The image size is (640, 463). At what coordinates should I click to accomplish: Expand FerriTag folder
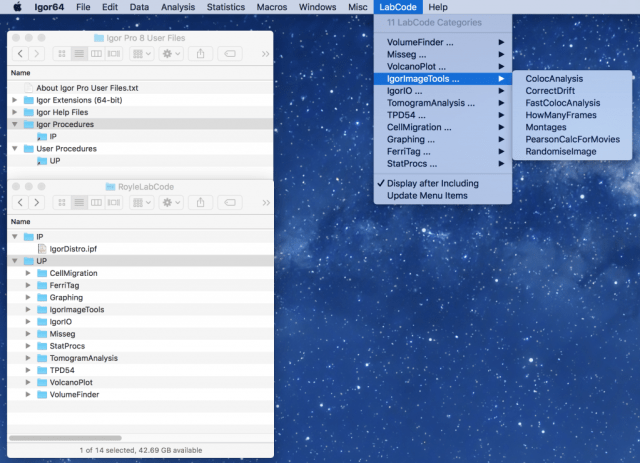(x=28, y=285)
